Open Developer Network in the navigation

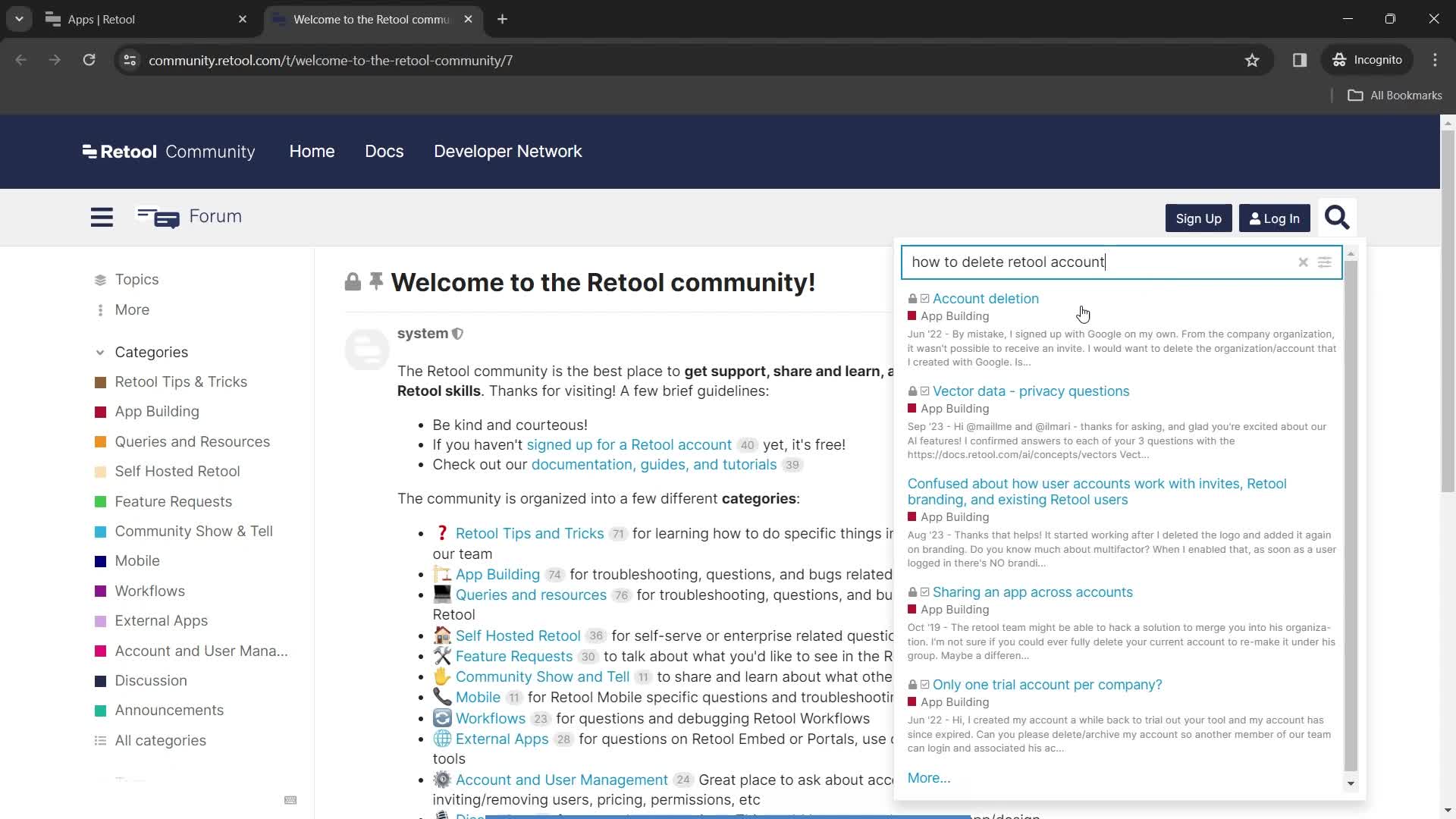pos(508,152)
